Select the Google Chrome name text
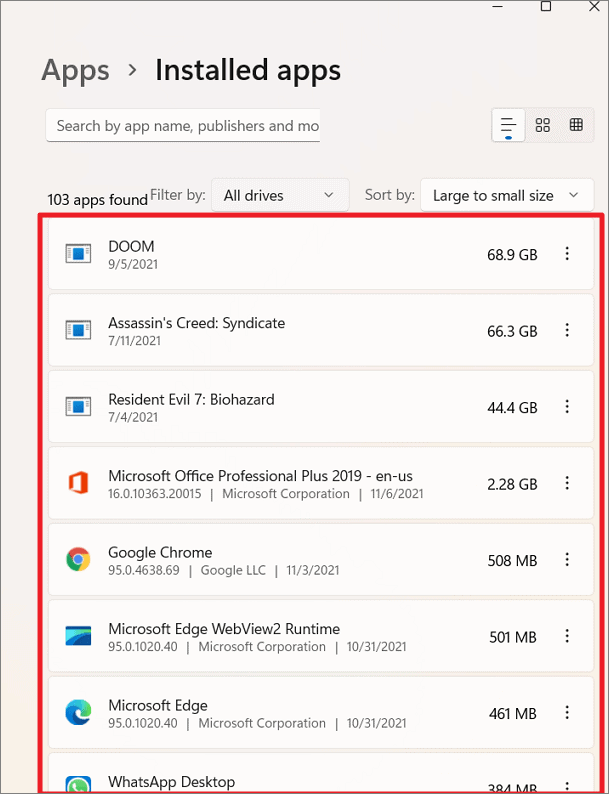 coord(160,552)
